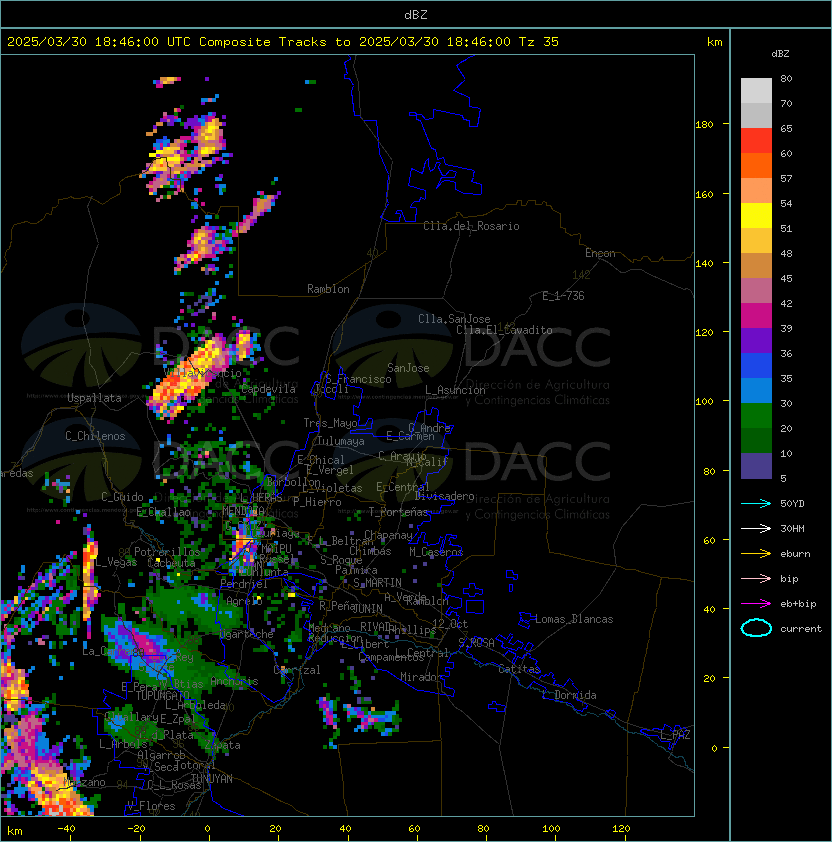Click the 'V_Flores' map label

[x=151, y=806]
